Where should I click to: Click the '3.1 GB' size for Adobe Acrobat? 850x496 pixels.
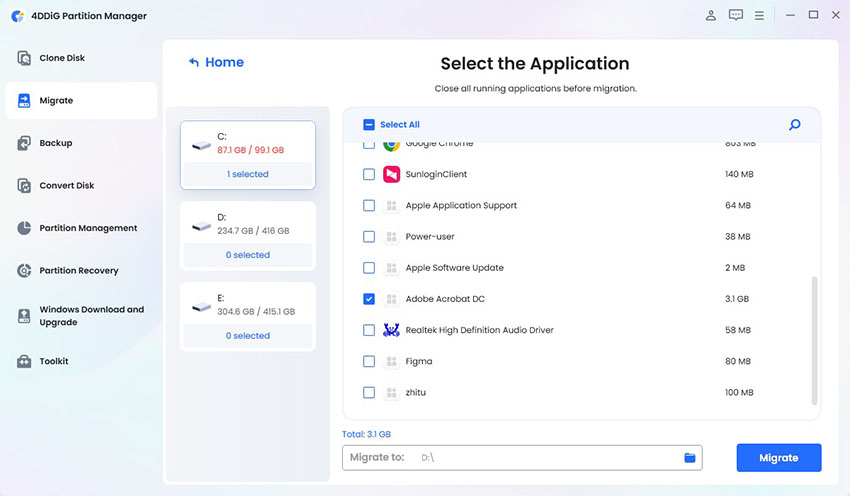pos(737,299)
